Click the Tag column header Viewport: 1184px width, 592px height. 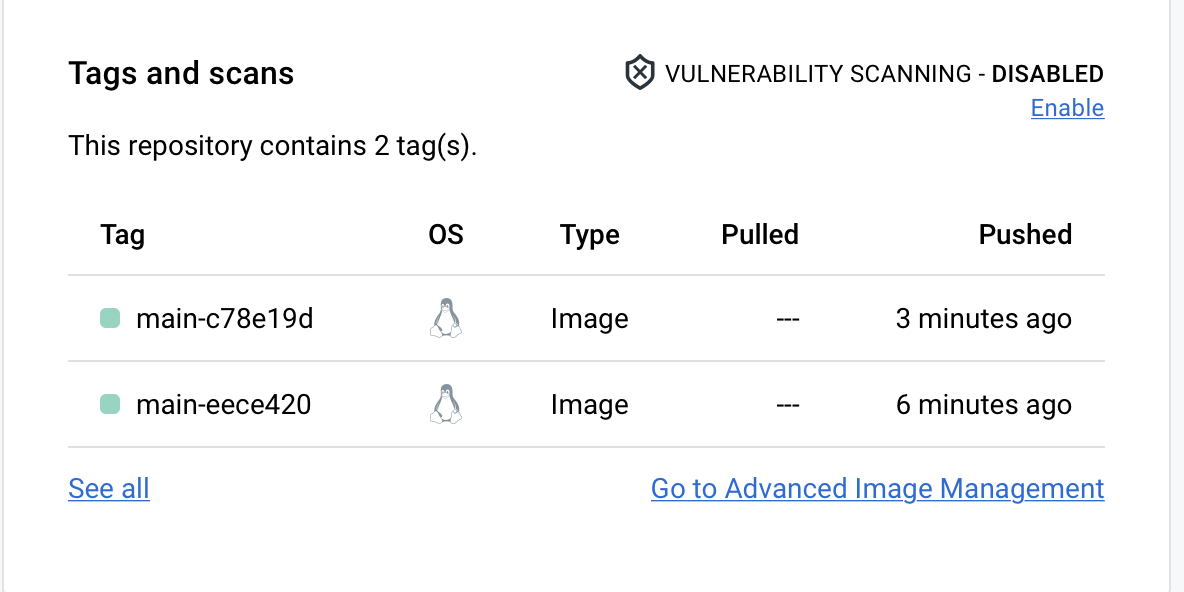[123, 235]
